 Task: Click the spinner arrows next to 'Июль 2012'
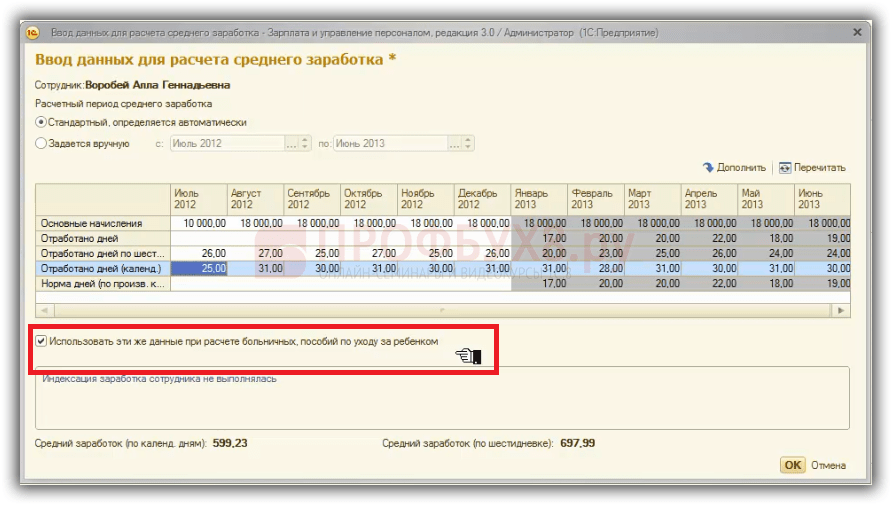pyautogui.click(x=307, y=144)
